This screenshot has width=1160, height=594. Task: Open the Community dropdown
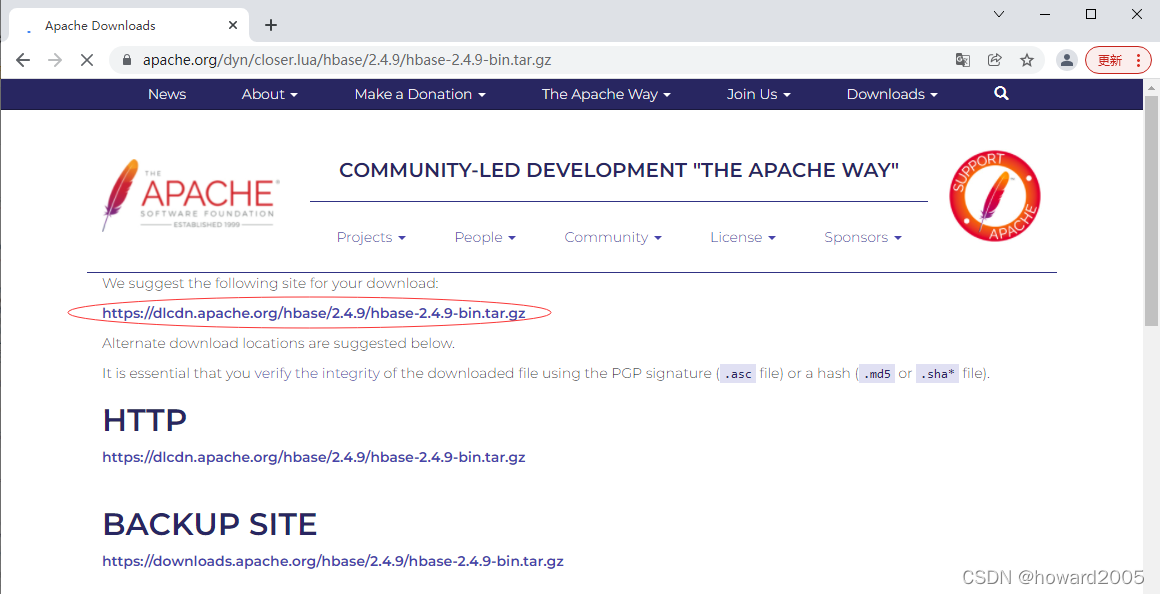[613, 237]
